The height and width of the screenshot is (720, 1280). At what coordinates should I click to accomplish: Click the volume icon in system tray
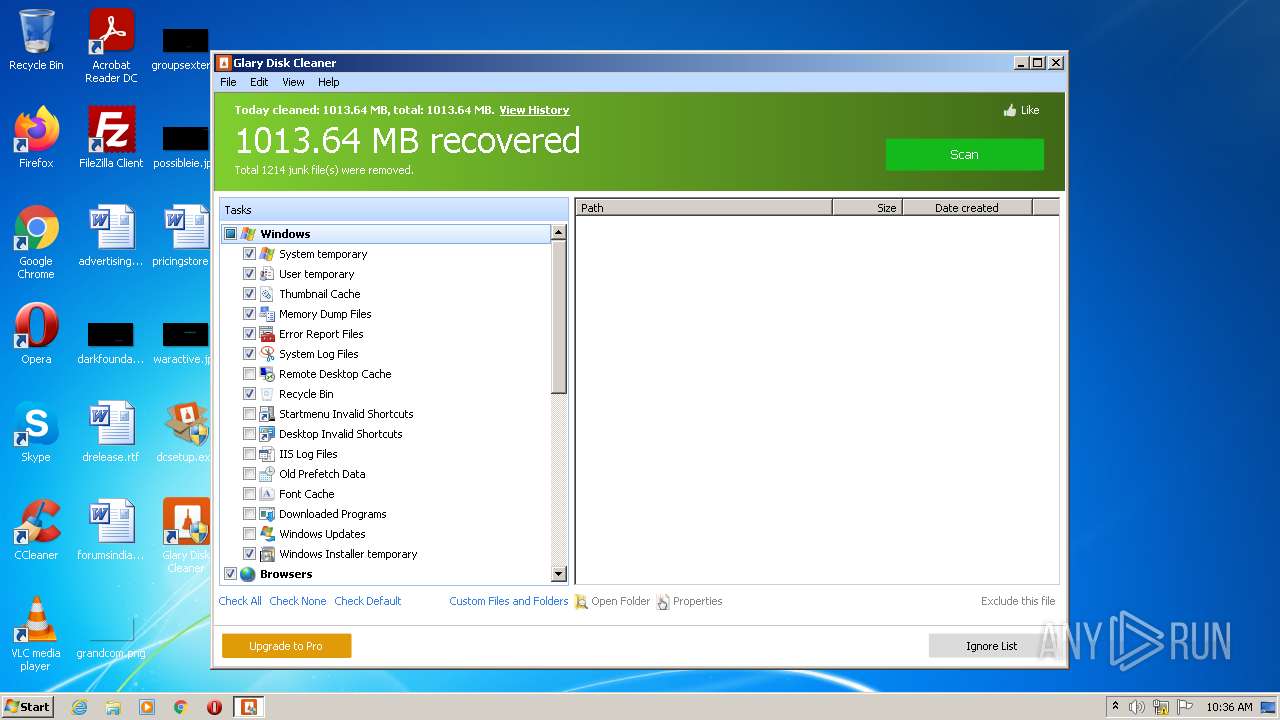1137,707
